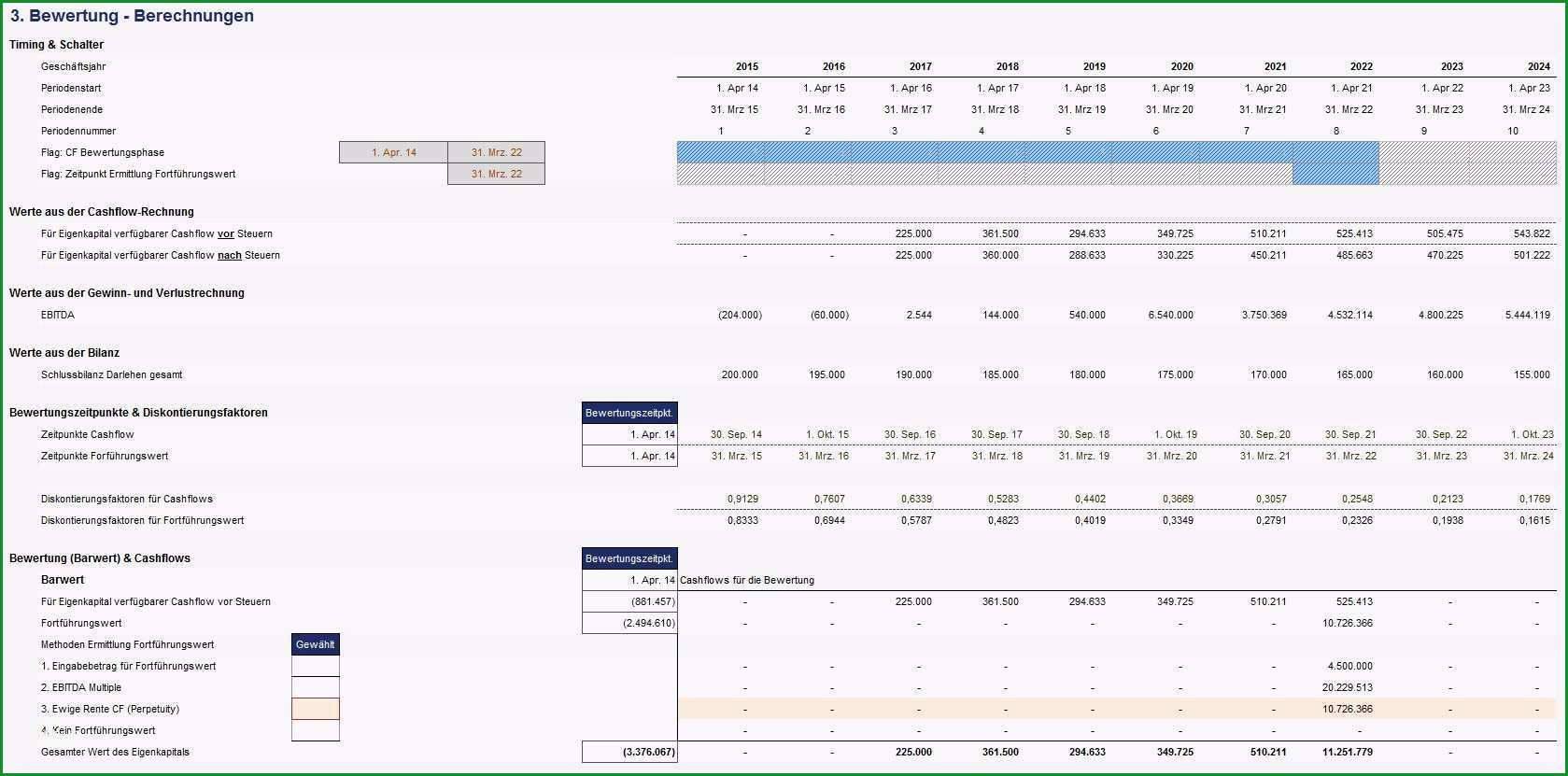The height and width of the screenshot is (776, 1568).
Task: Click the '3. Bewertung - Berechnungen' title
Action: (132, 16)
